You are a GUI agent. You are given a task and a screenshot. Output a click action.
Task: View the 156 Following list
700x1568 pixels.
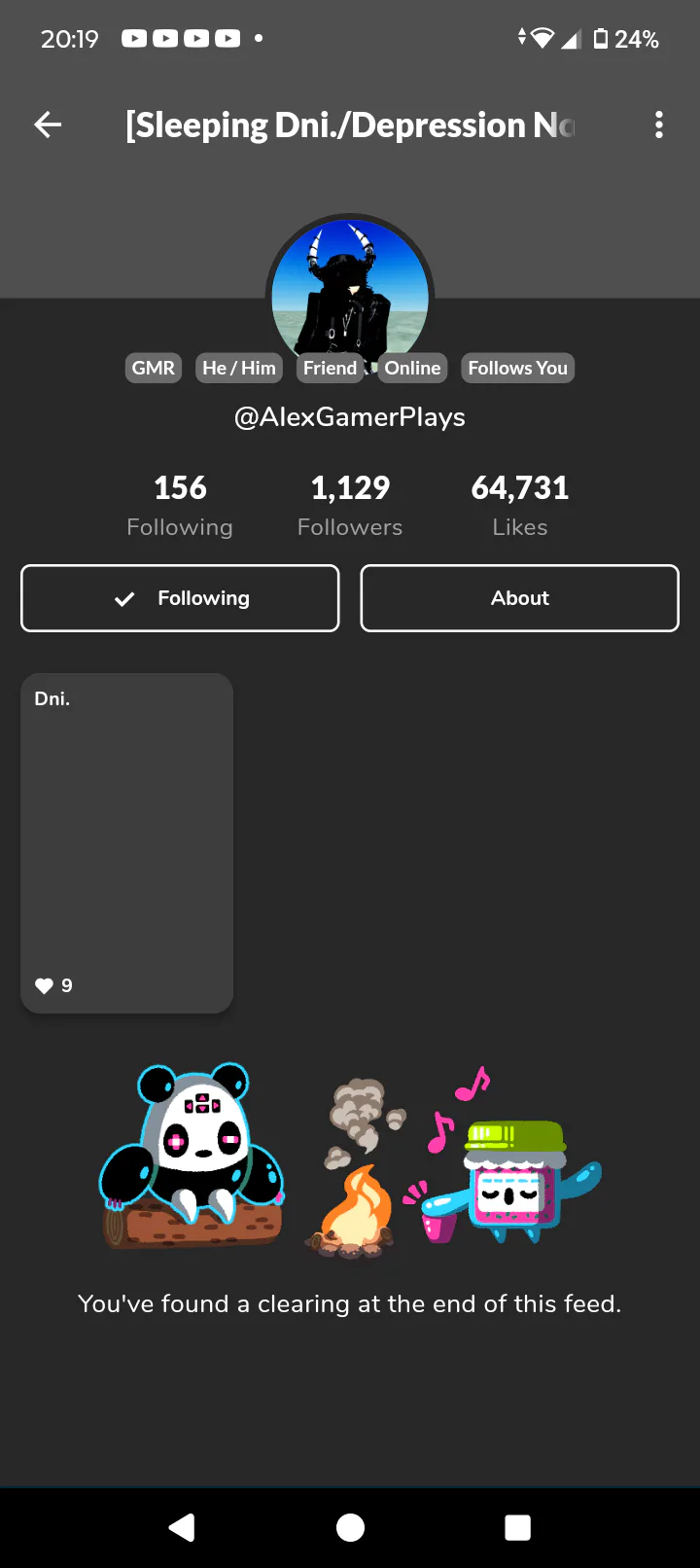[x=180, y=506]
